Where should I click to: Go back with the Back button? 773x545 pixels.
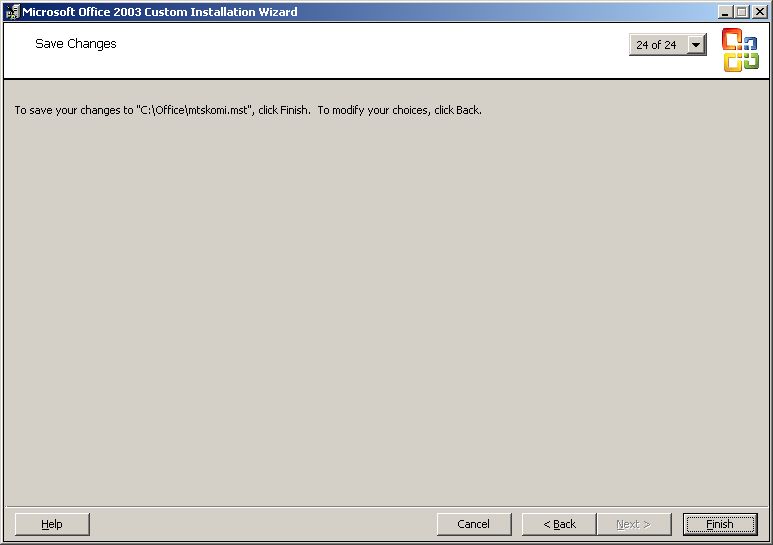[x=559, y=524]
